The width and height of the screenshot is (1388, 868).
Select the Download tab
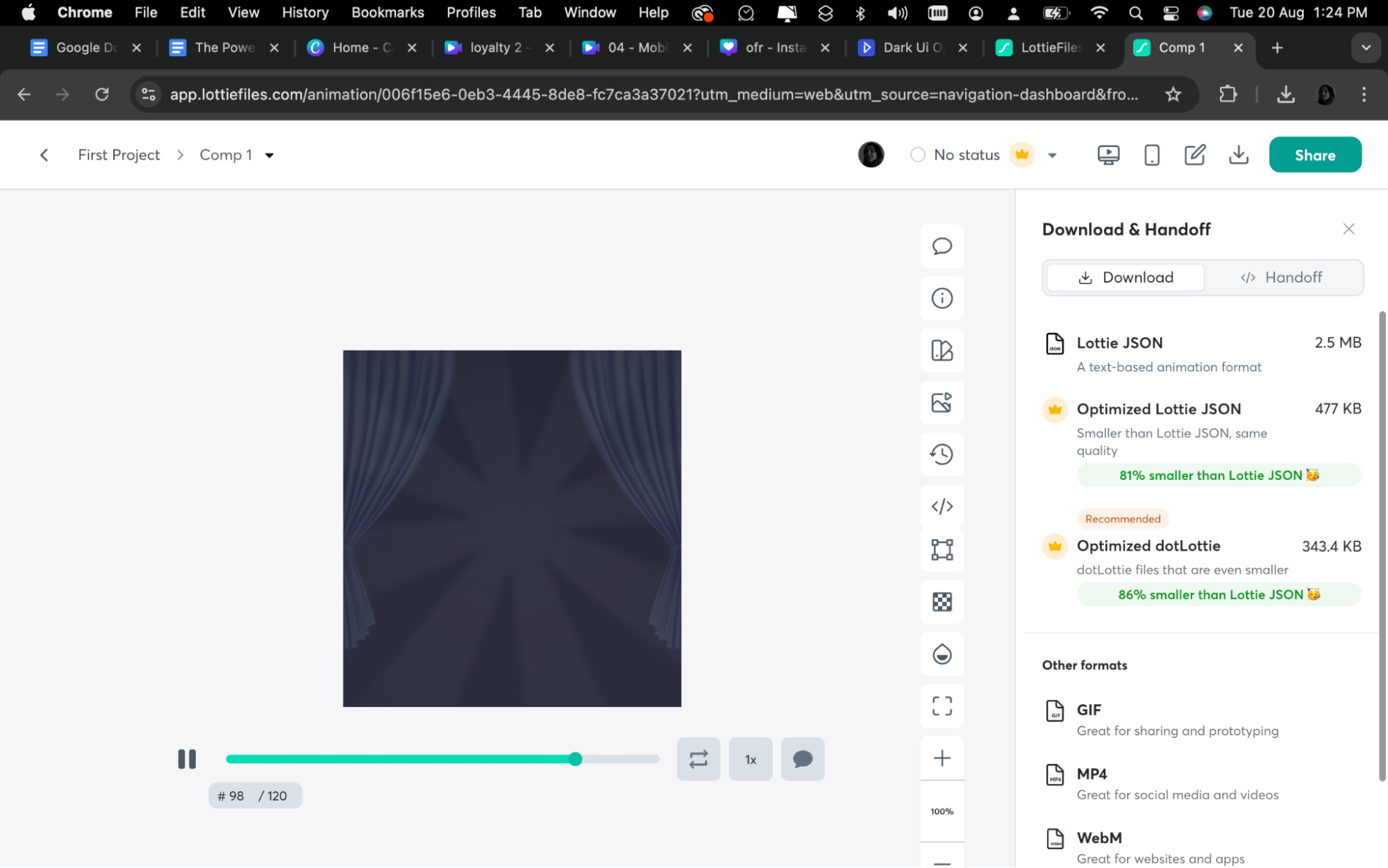[x=1125, y=277]
